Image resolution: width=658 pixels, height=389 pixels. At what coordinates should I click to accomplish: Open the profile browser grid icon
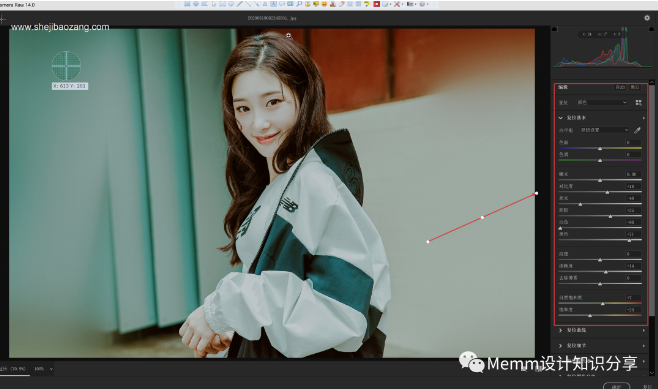(x=638, y=102)
